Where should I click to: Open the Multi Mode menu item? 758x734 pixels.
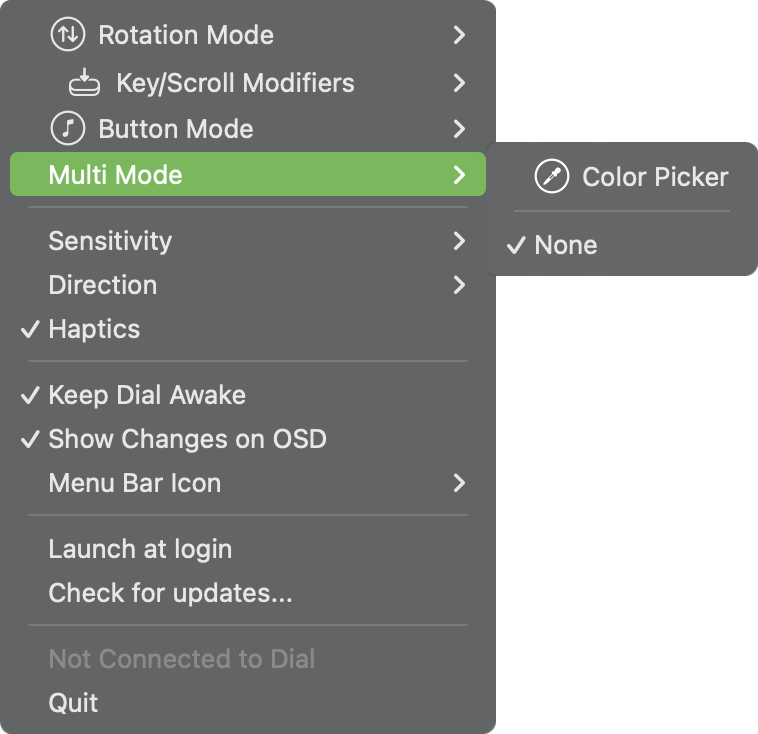(x=116, y=175)
